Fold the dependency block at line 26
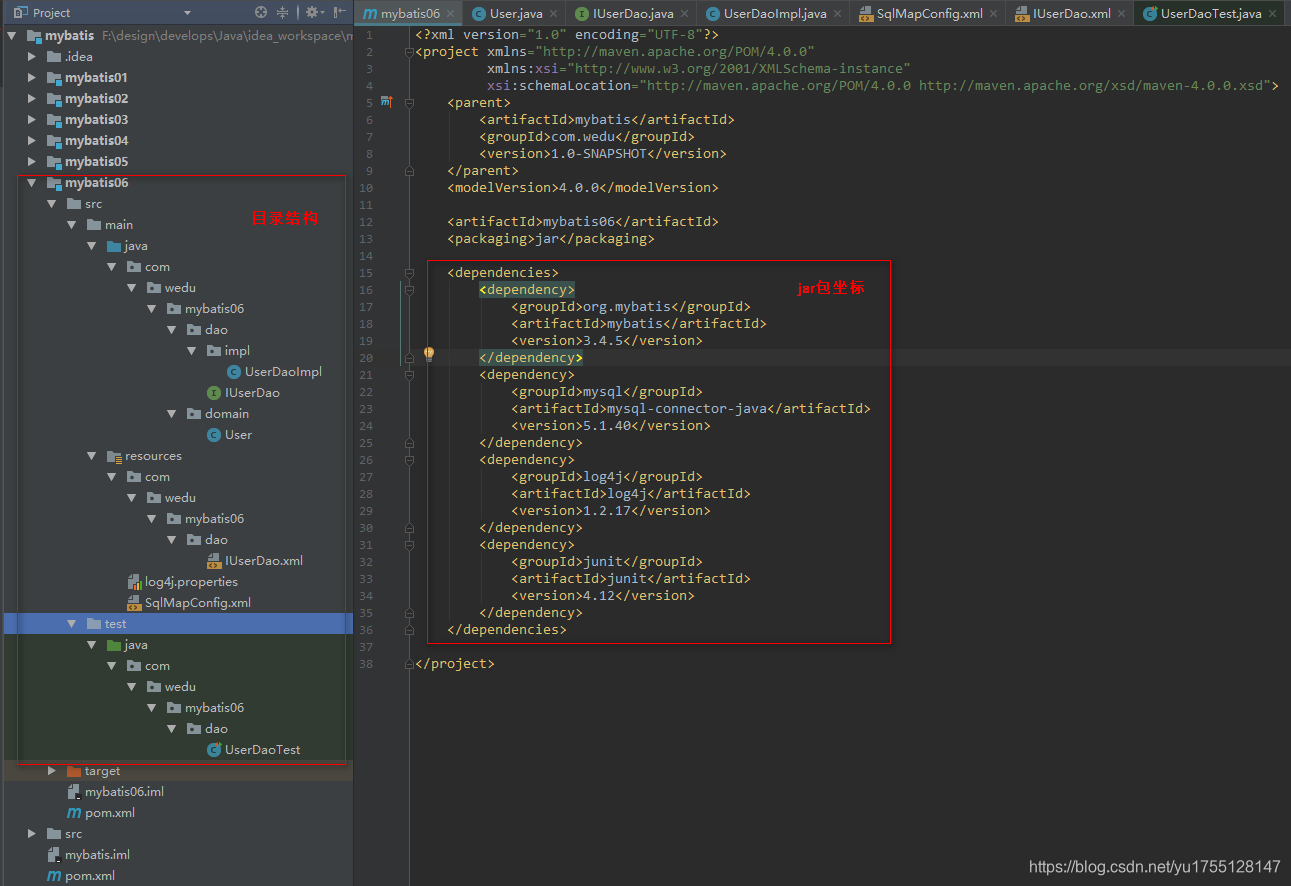 click(x=410, y=459)
